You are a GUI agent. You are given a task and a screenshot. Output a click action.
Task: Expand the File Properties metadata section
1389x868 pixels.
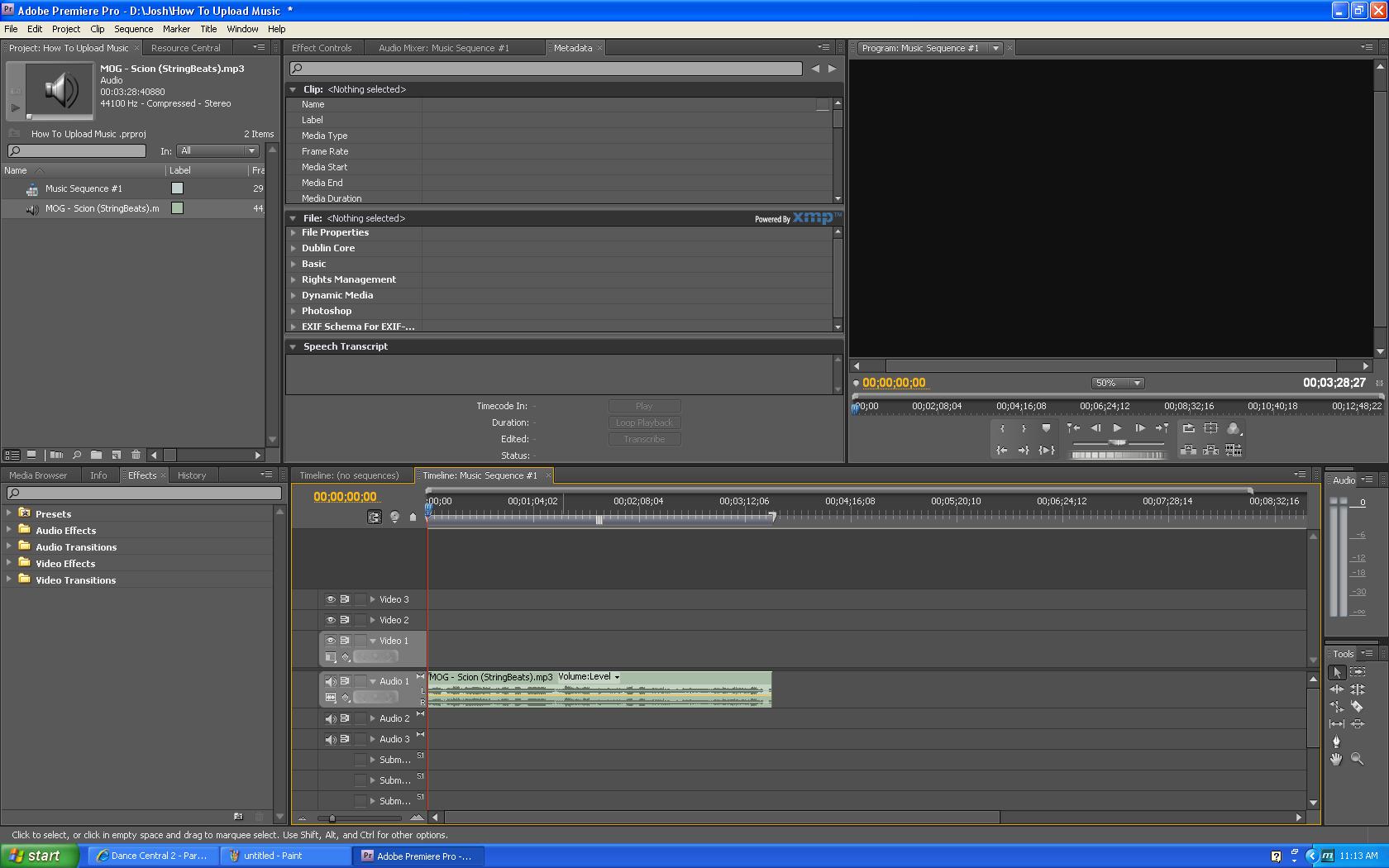click(x=294, y=232)
